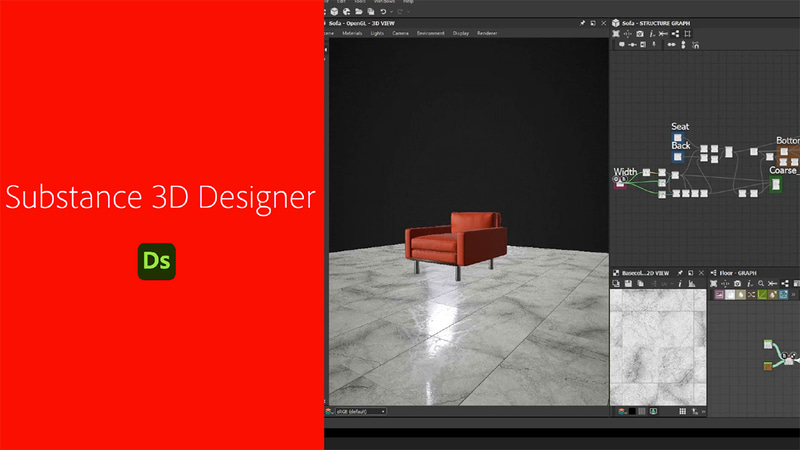This screenshot has height=450, width=800.
Task: Pin the Sofa 3D View panel
Action: point(582,23)
